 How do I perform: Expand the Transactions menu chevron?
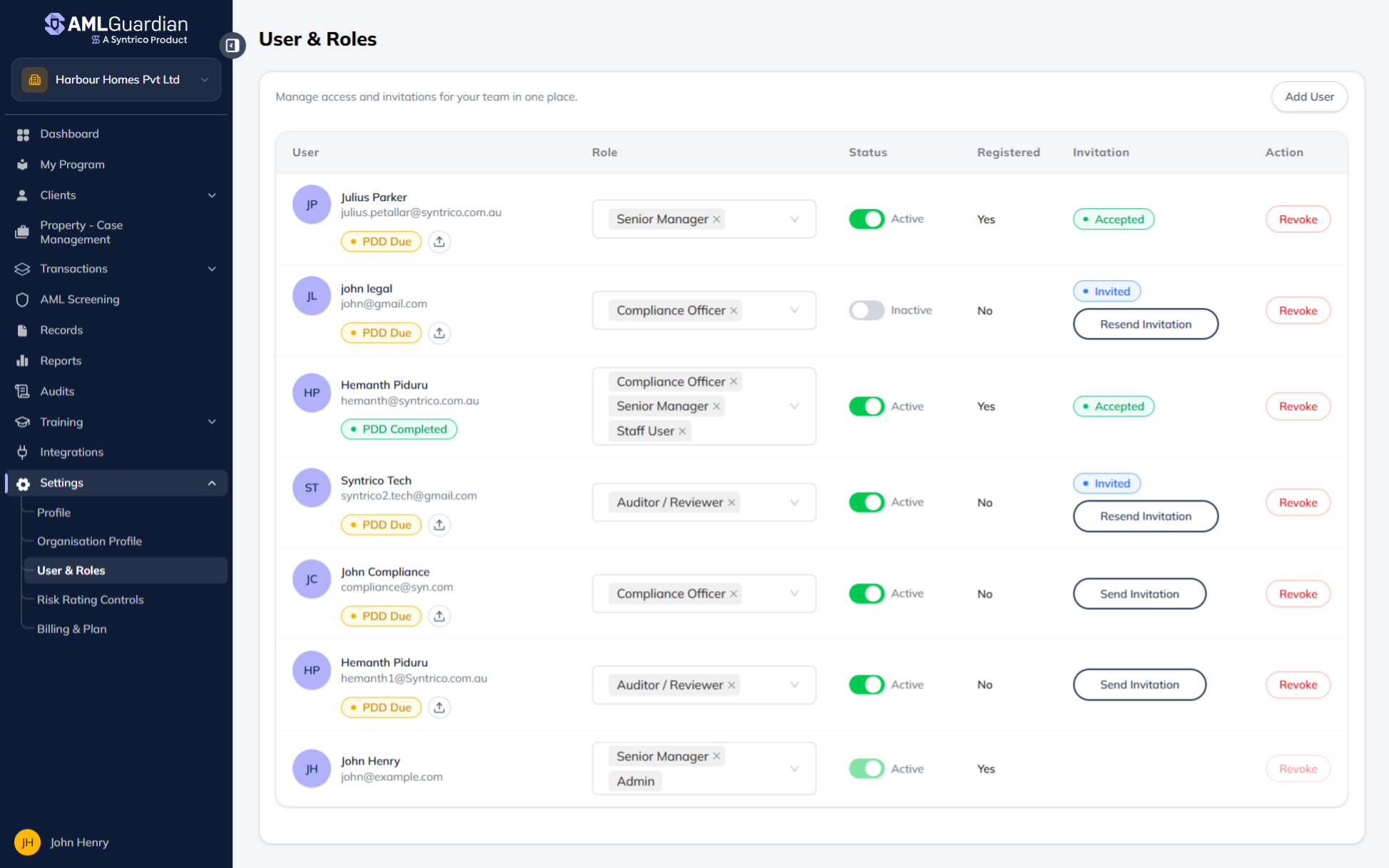212,269
